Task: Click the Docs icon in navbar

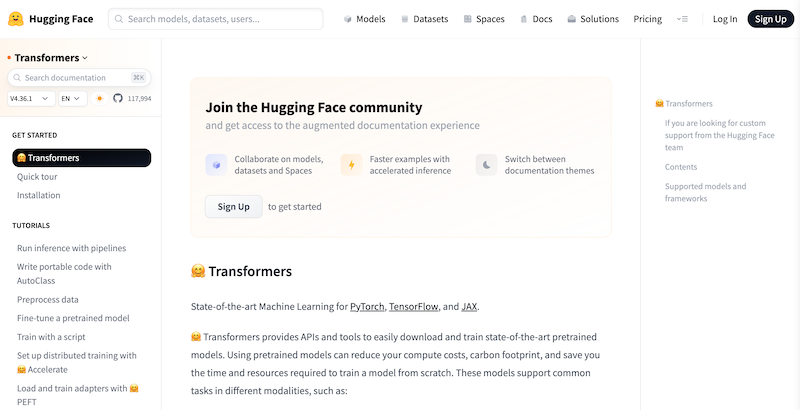Action: [523, 19]
